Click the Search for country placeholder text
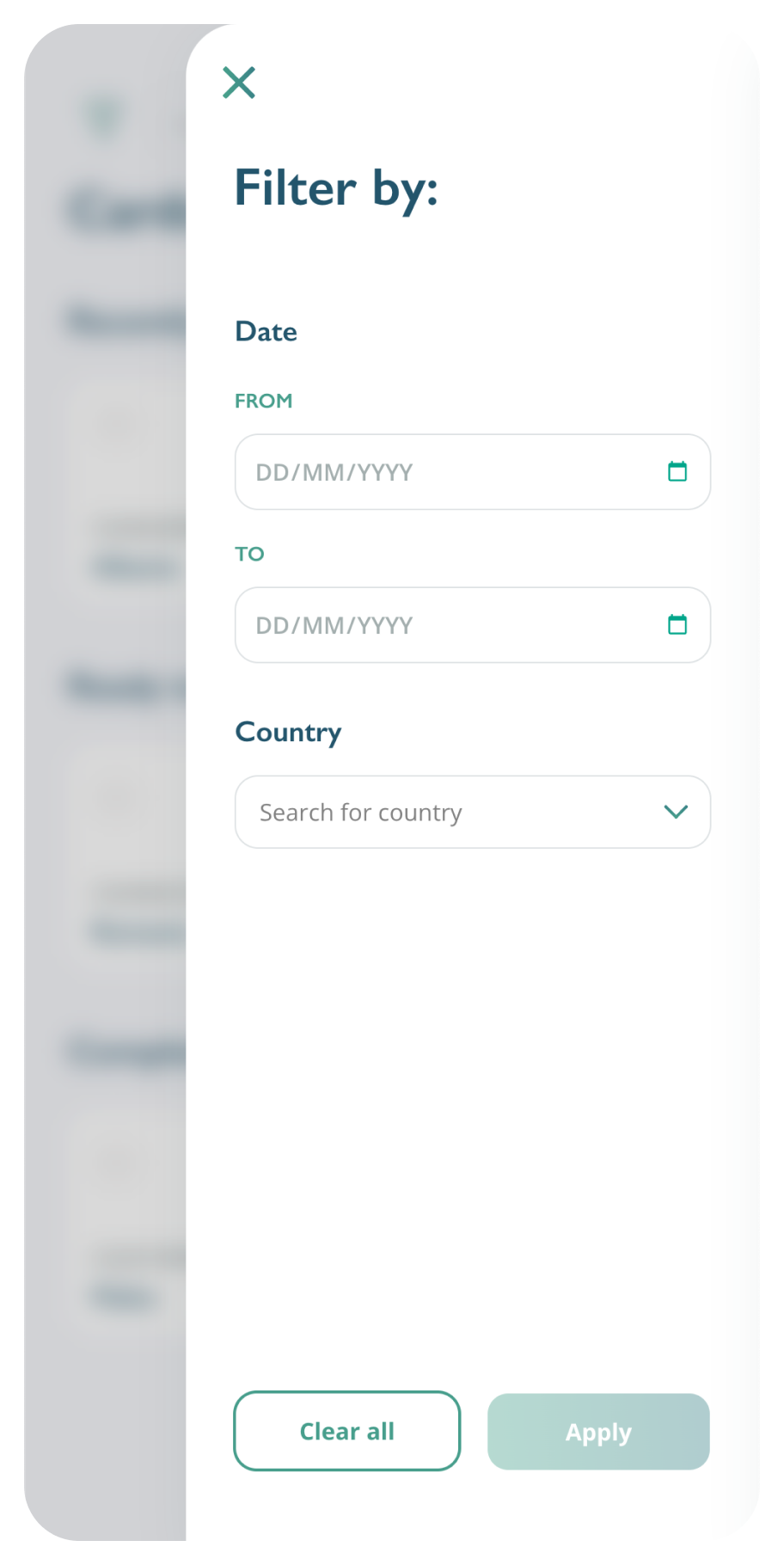784x1565 pixels. tap(361, 813)
